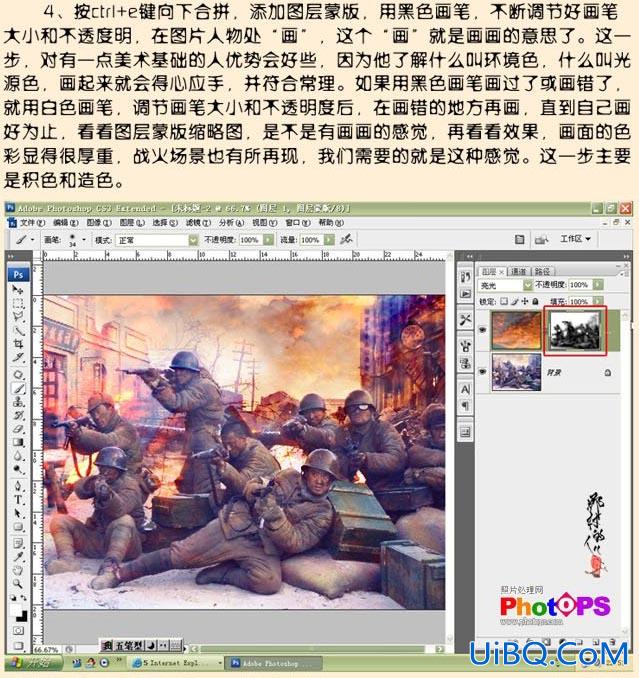Open layer blend mode 亮光 dropdown
Viewport: 639px width, 678px height.
pyautogui.click(x=527, y=285)
